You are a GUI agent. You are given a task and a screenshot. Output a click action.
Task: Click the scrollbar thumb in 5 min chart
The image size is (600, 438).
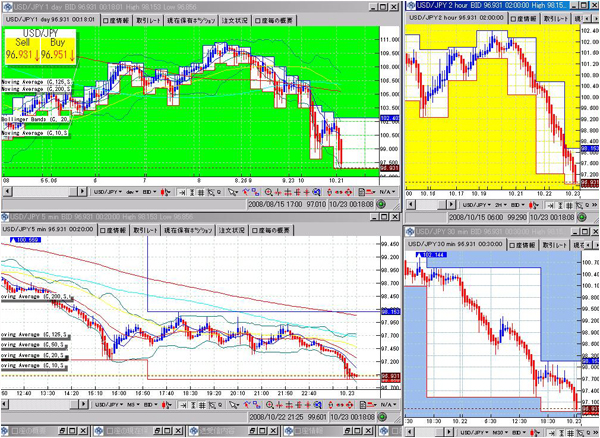click(73, 404)
